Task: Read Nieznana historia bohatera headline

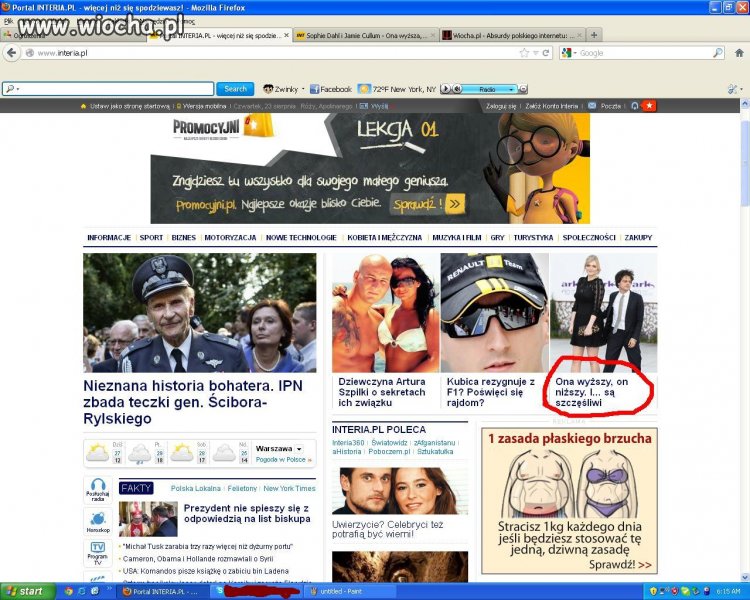Action: 193,402
